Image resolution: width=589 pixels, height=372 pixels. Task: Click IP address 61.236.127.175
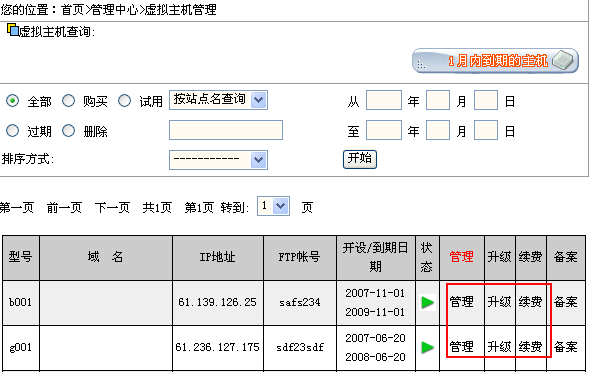coord(217,347)
